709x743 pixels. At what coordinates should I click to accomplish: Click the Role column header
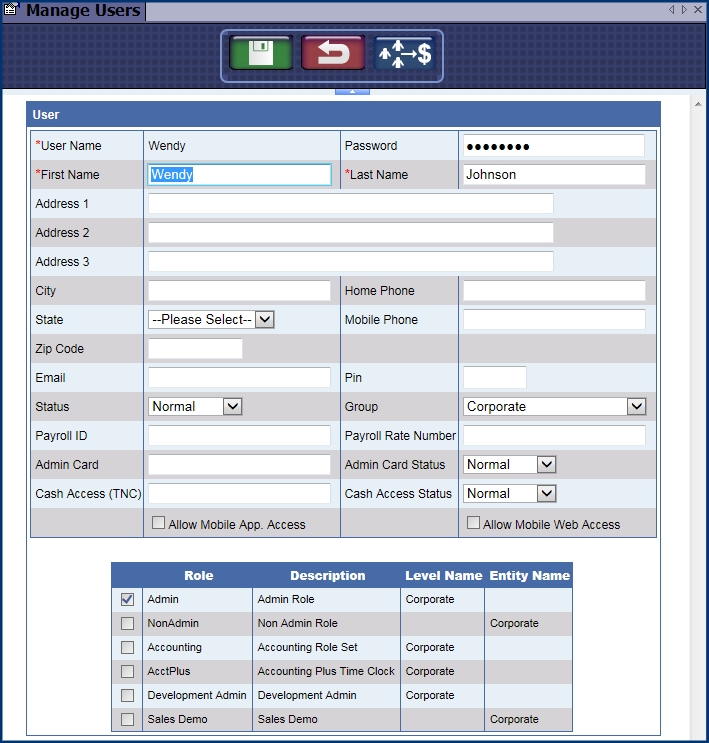(198, 576)
